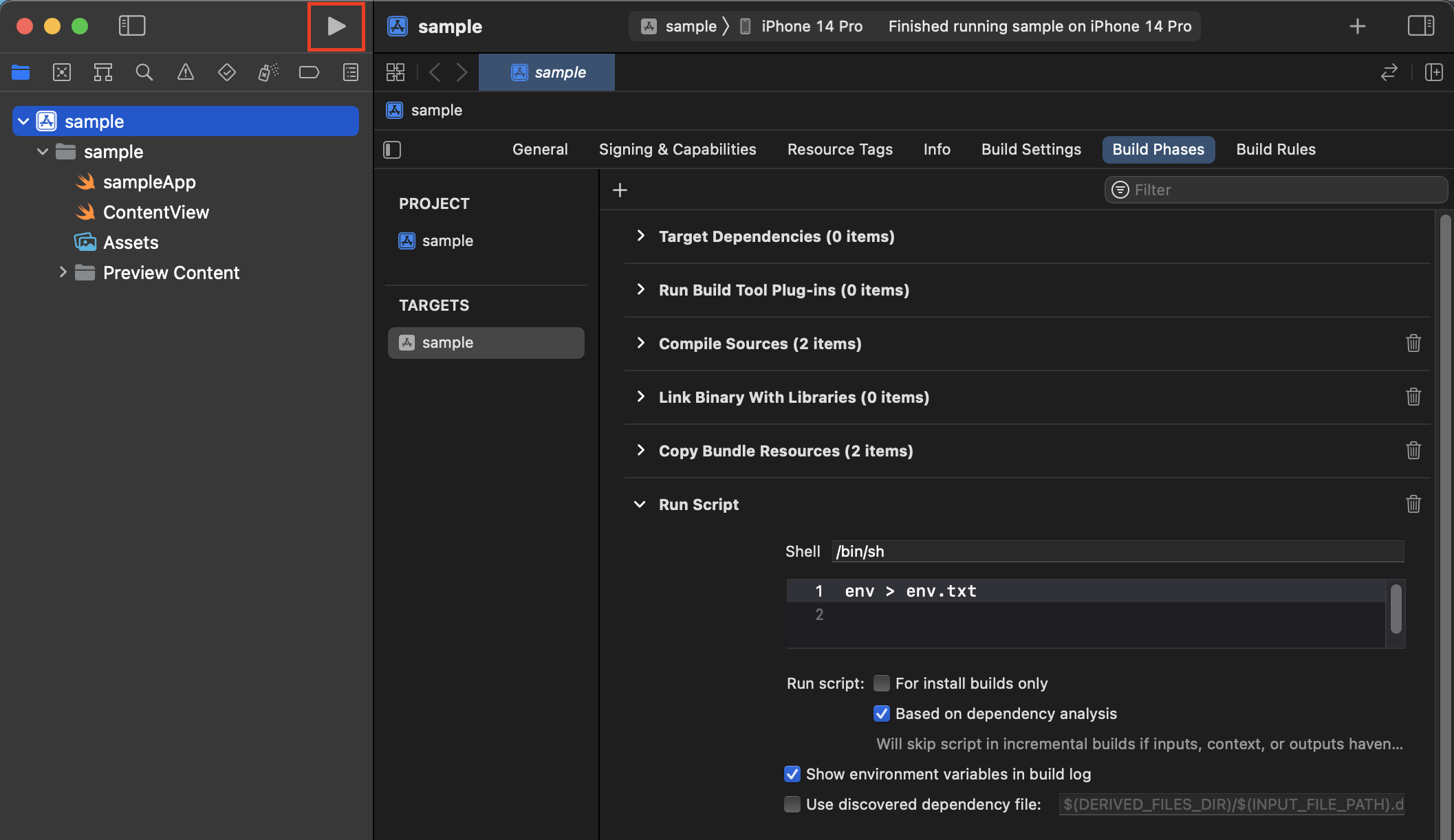Delete the Run Script phase with trash icon
This screenshot has width=1454, height=840.
(1413, 504)
